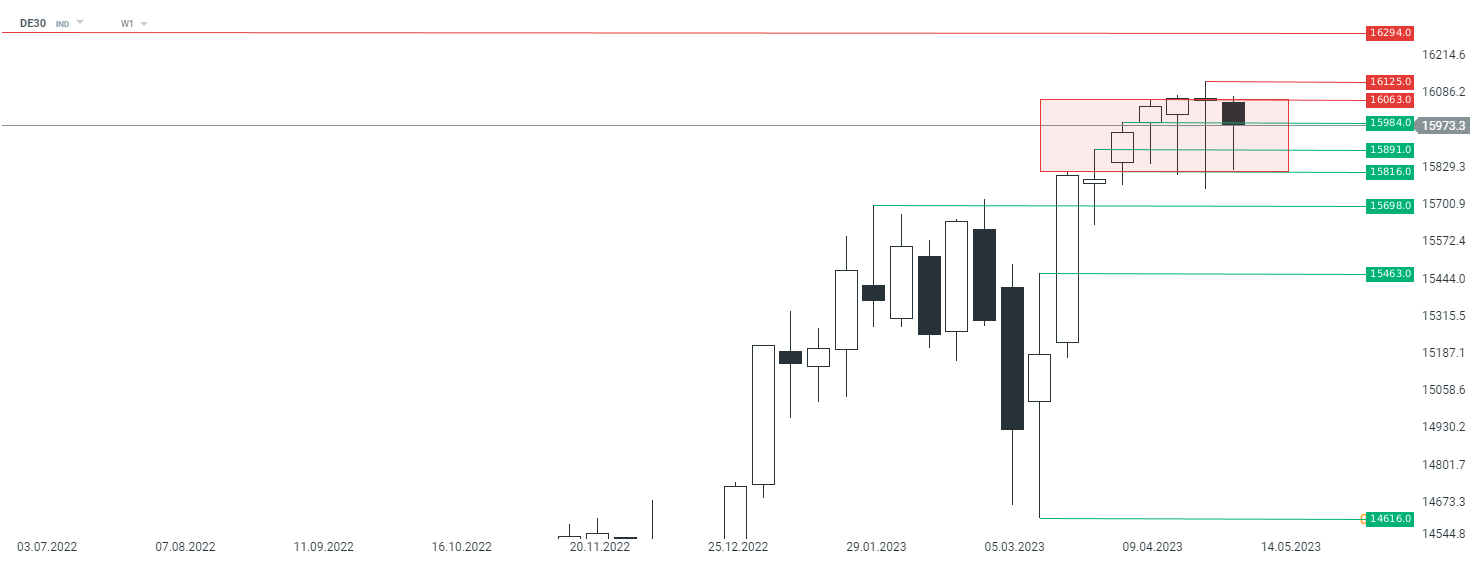Click the green 15816.0 price tag
Viewport: 1482px width, 564px height.
click(1390, 172)
